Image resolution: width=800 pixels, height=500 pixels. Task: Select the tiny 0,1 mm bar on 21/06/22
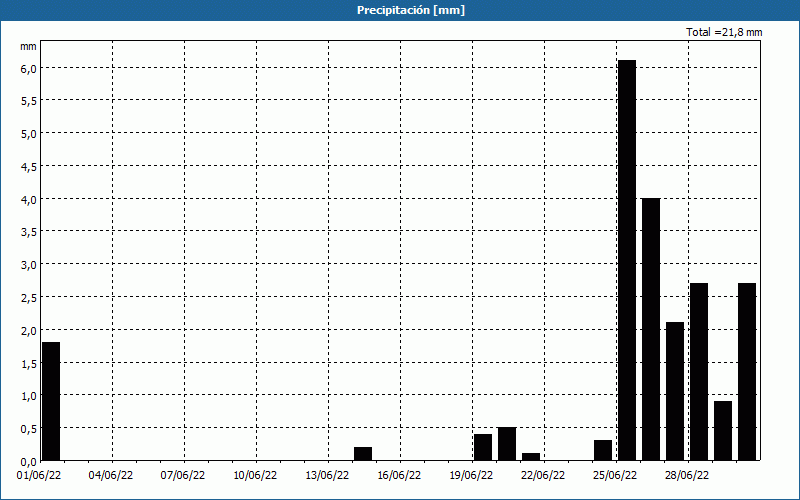[x=531, y=457]
